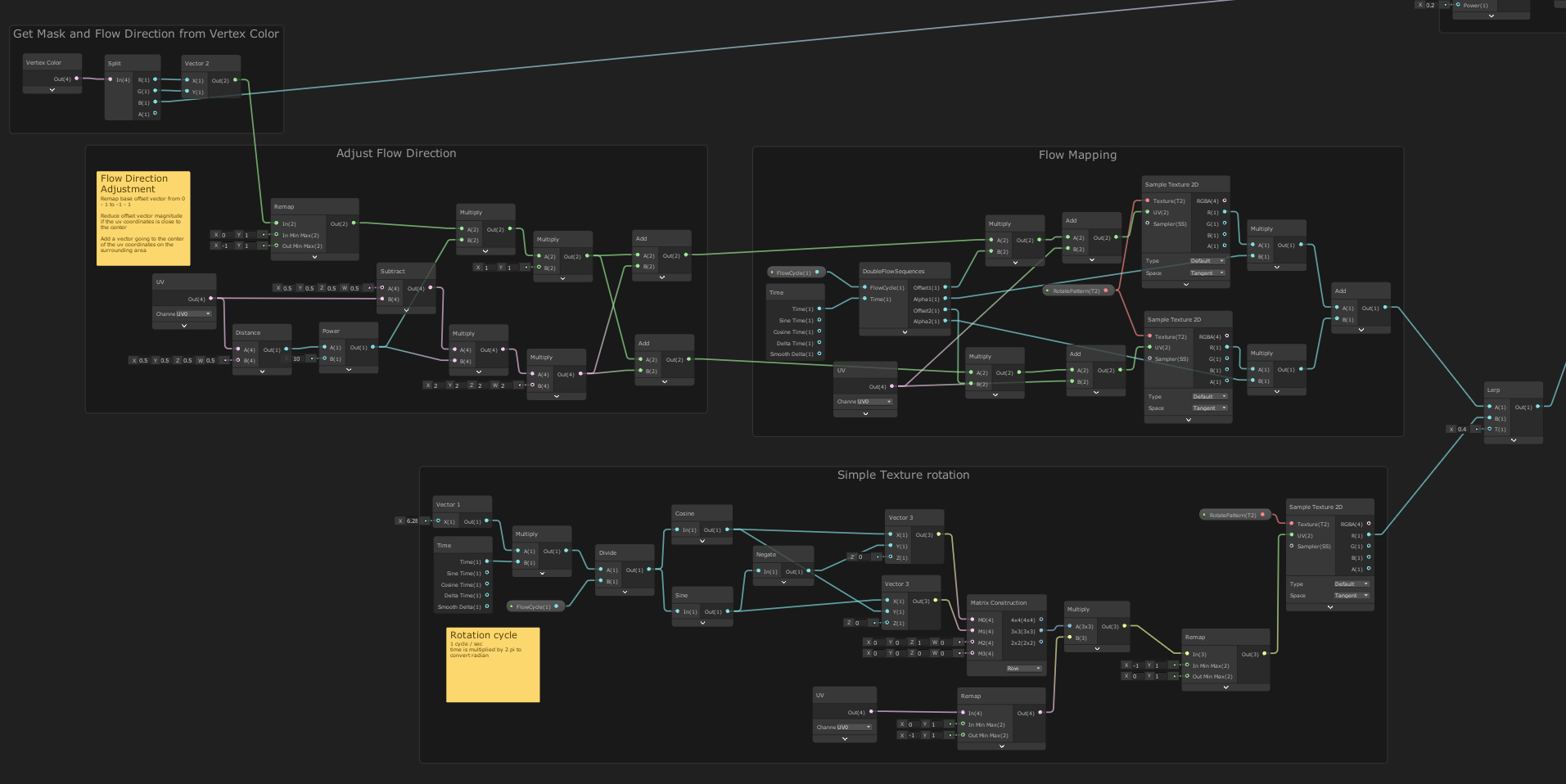Click the Out(1) port on Lerp

(1537, 407)
